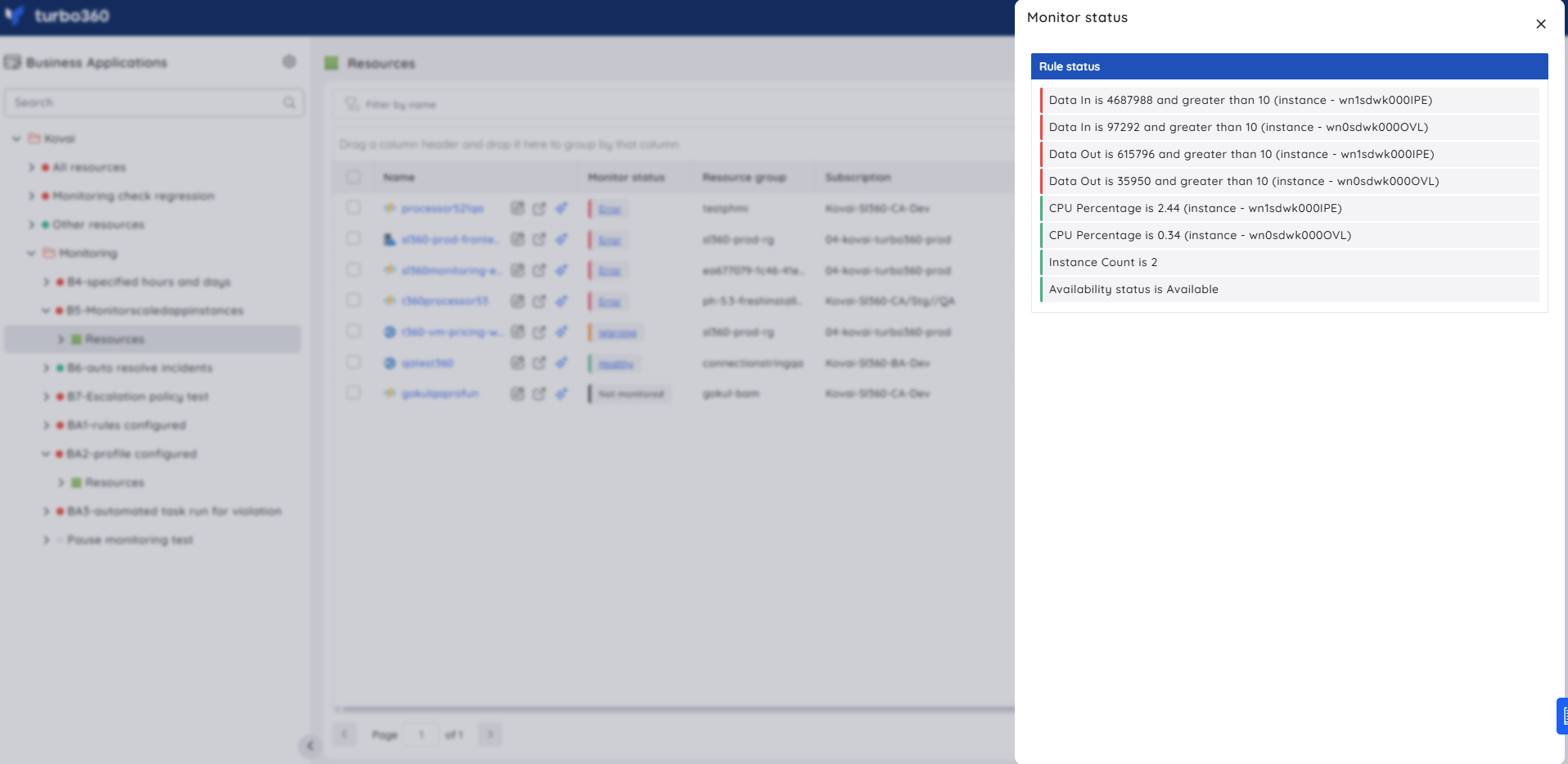Select 'Availability status is Available' row
1568x764 pixels.
coord(1289,289)
